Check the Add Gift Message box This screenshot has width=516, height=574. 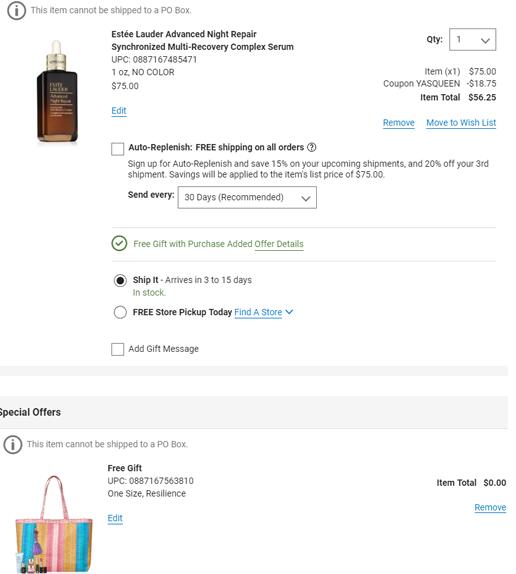click(x=117, y=349)
